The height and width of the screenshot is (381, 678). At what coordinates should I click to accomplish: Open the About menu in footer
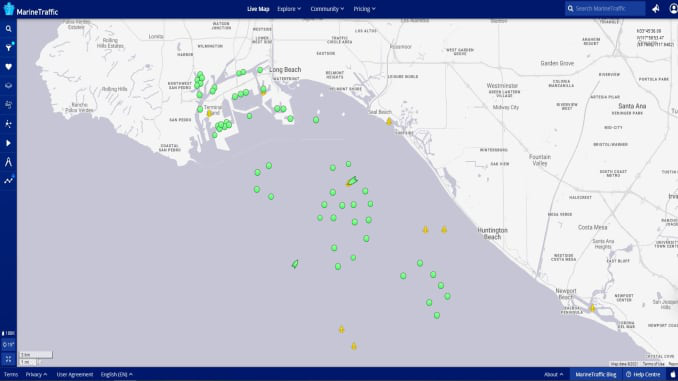pos(553,375)
